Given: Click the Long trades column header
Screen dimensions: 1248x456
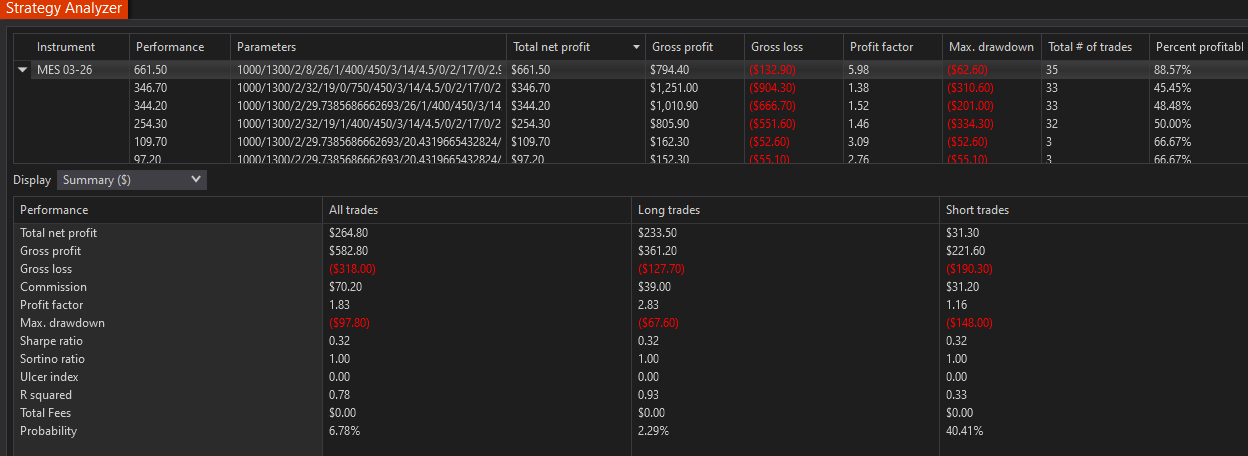Looking at the screenshot, I should 669,210.
